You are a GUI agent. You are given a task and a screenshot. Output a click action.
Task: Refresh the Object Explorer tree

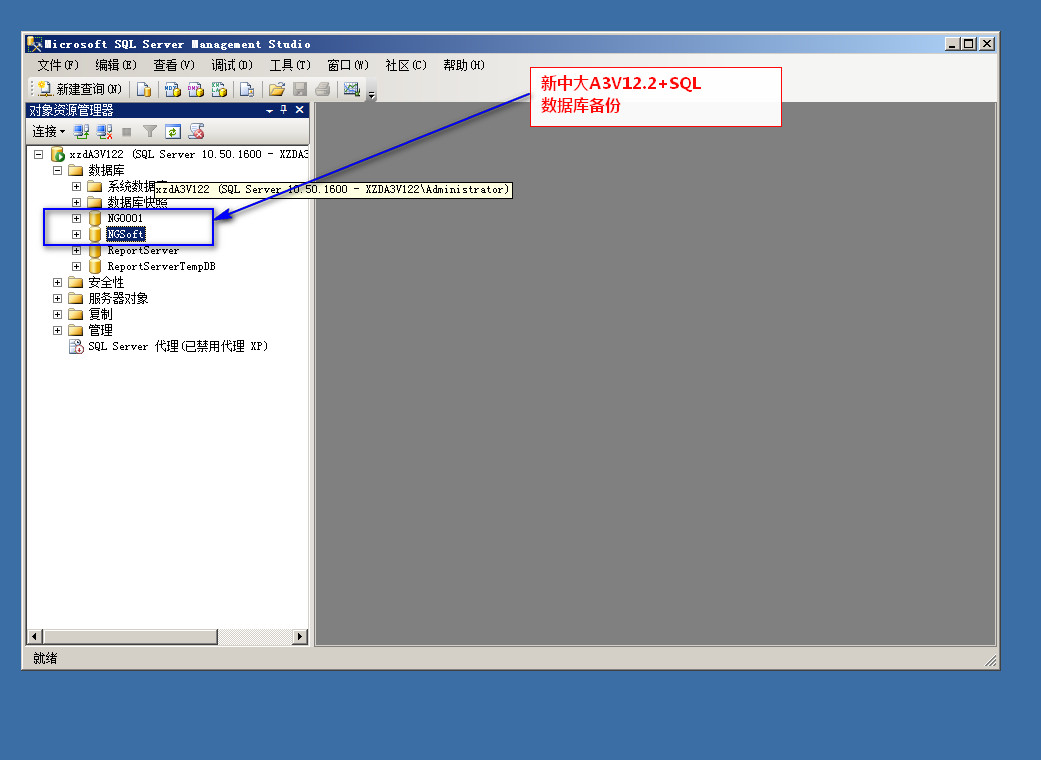pyautogui.click(x=172, y=131)
